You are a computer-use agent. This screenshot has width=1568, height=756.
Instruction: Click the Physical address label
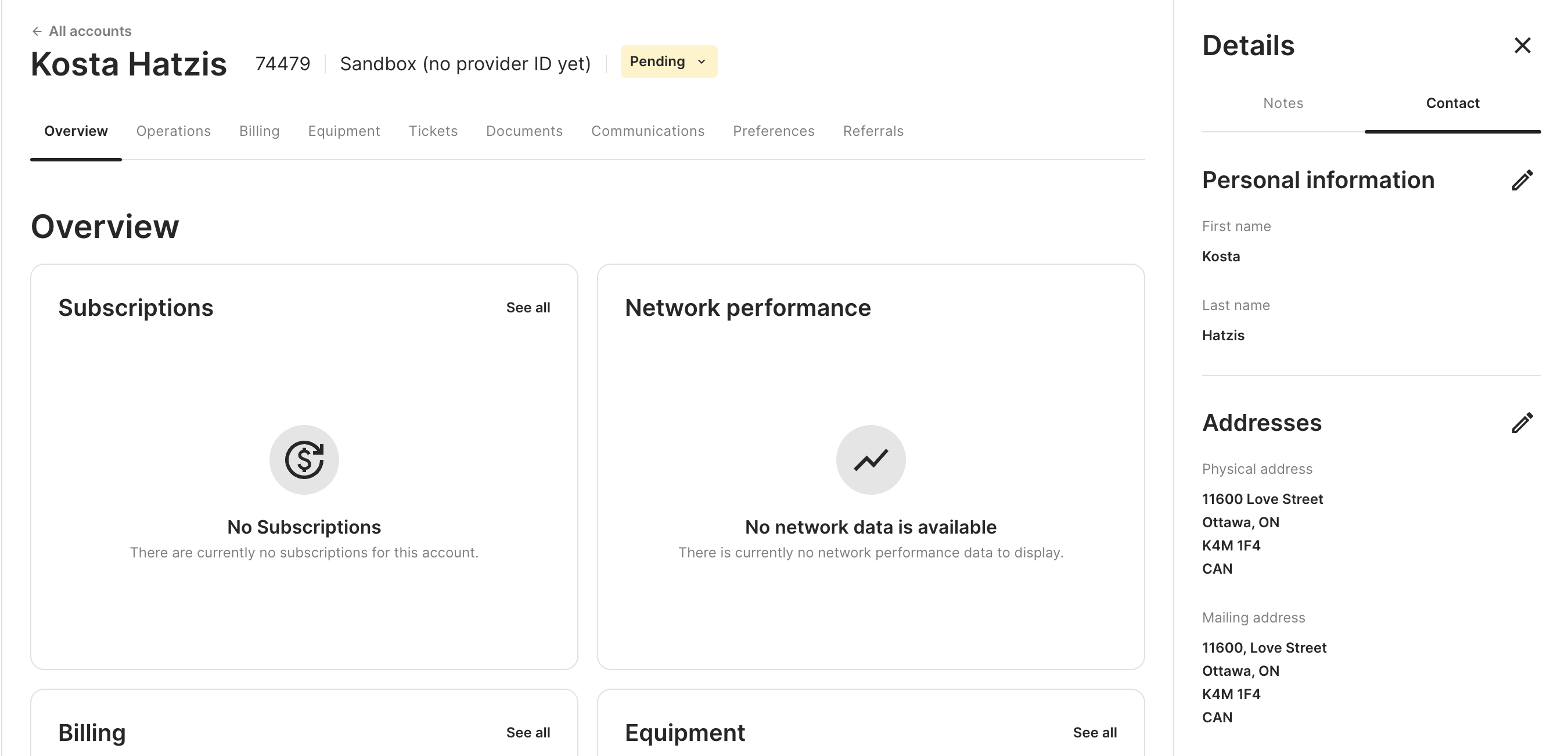coord(1257,469)
